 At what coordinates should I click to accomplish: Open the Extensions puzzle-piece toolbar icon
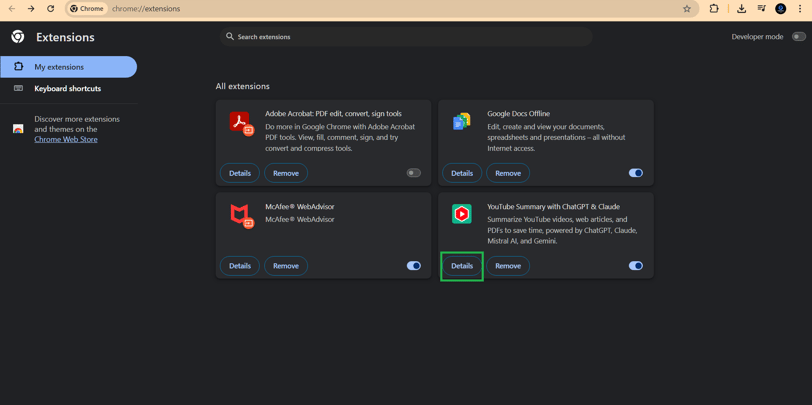tap(714, 9)
